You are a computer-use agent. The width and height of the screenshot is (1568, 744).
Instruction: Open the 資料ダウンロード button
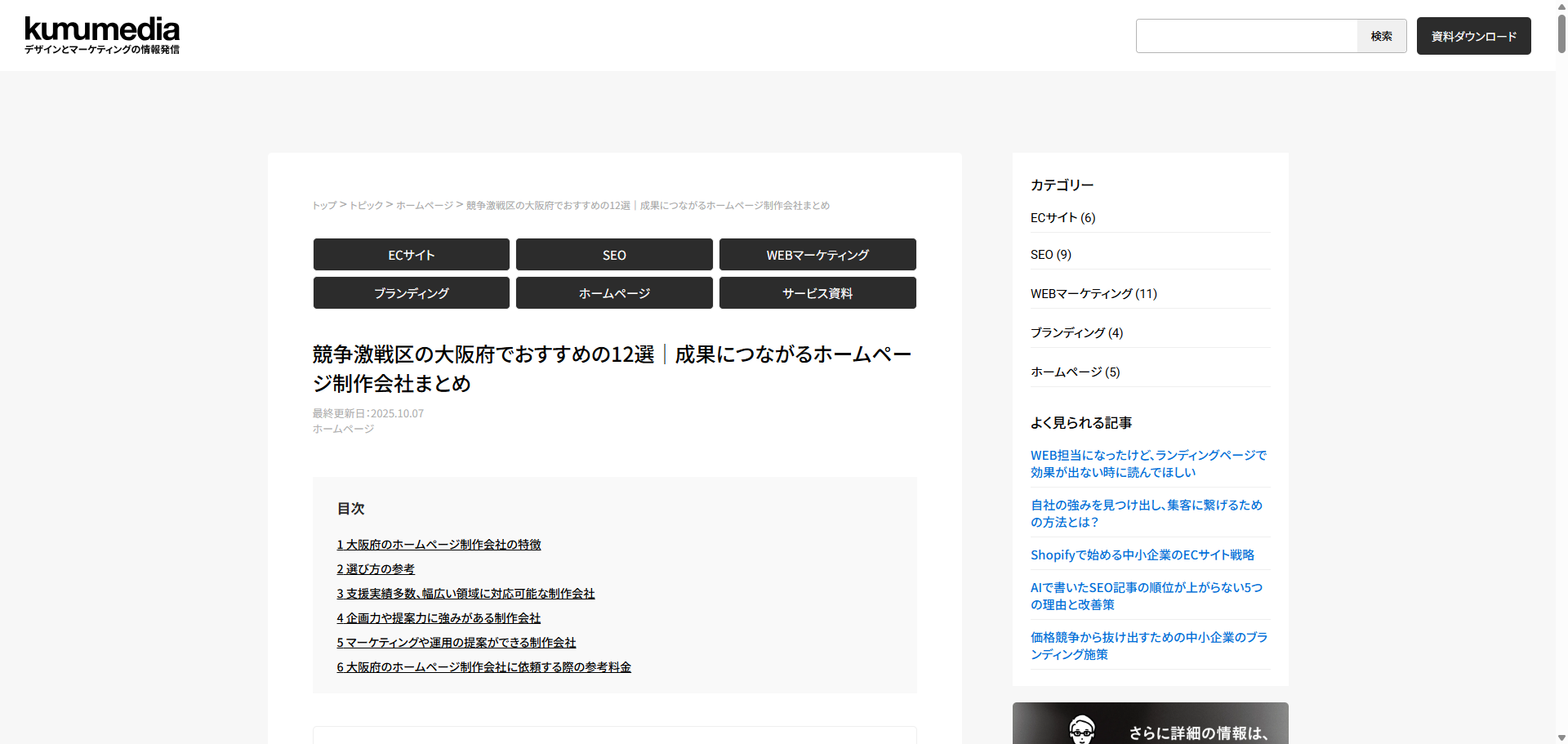click(1473, 36)
